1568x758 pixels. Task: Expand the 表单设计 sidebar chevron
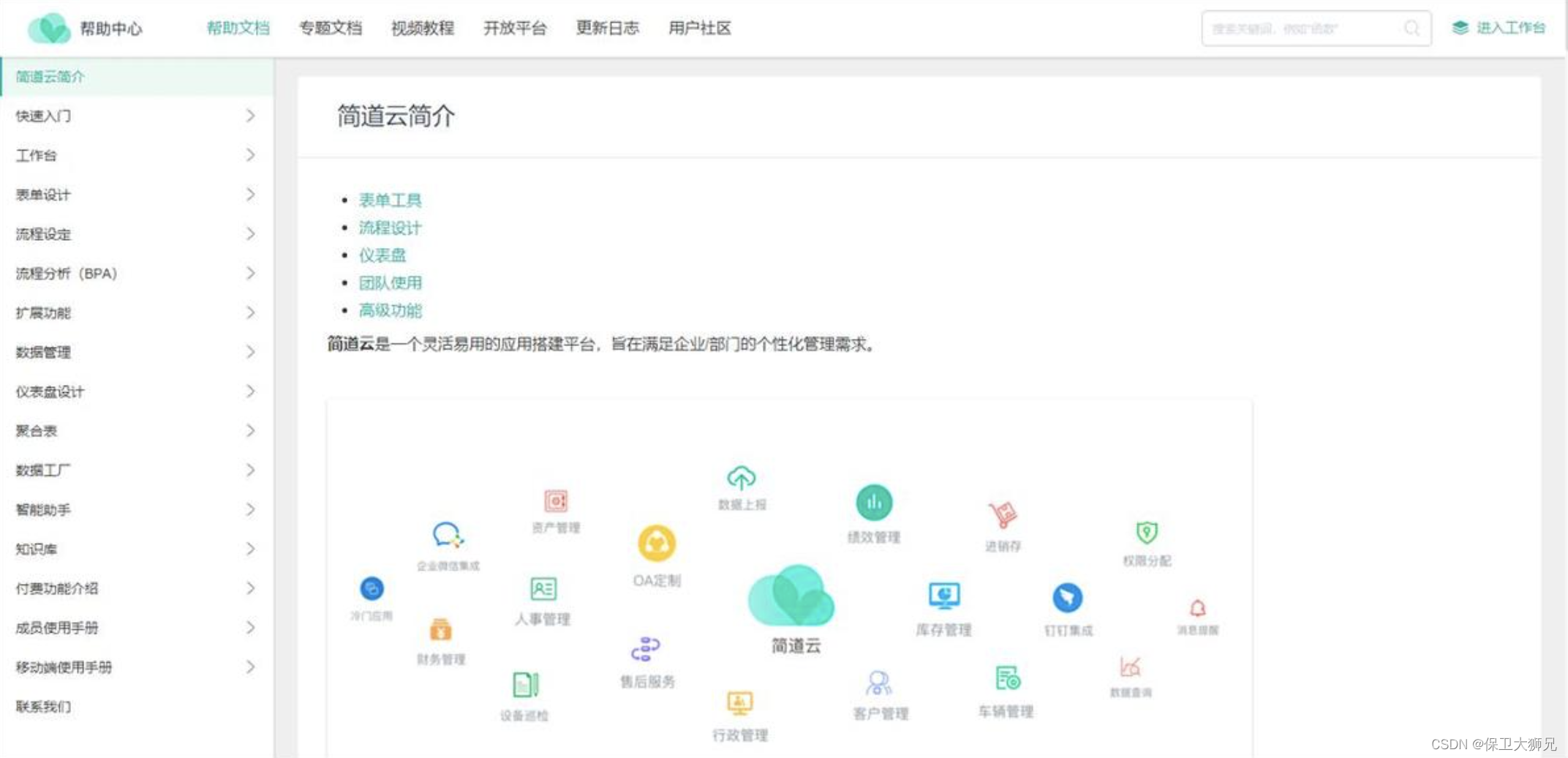(250, 195)
